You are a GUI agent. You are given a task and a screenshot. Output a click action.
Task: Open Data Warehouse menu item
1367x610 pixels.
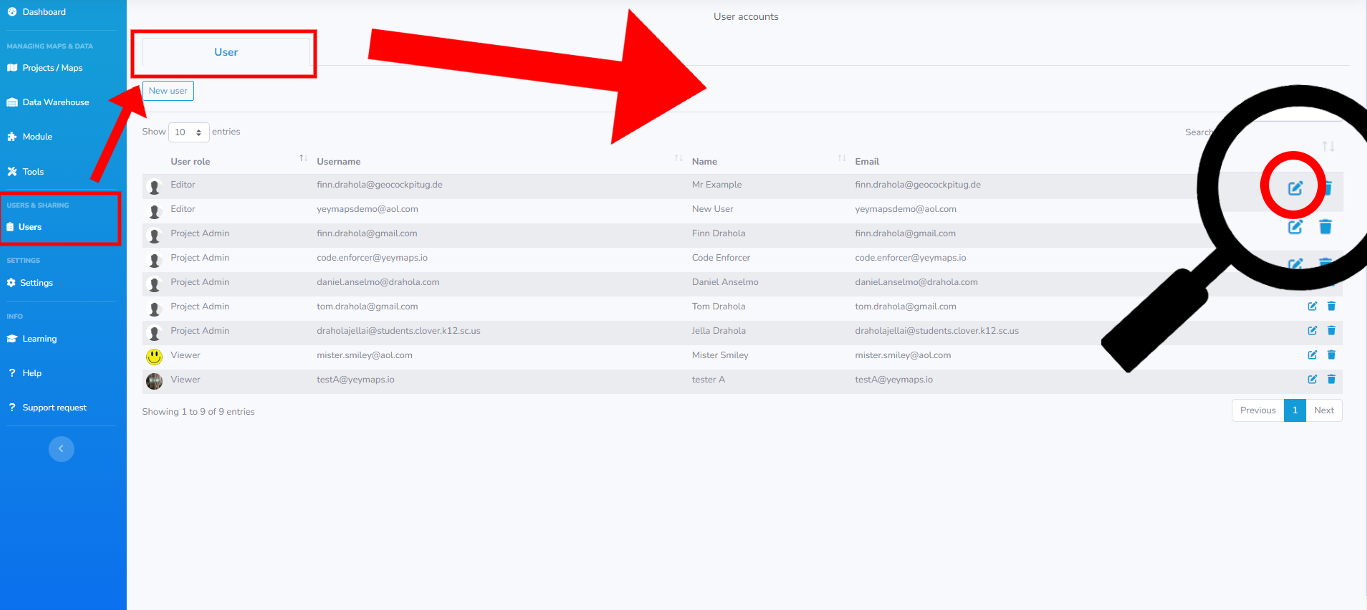(x=56, y=102)
